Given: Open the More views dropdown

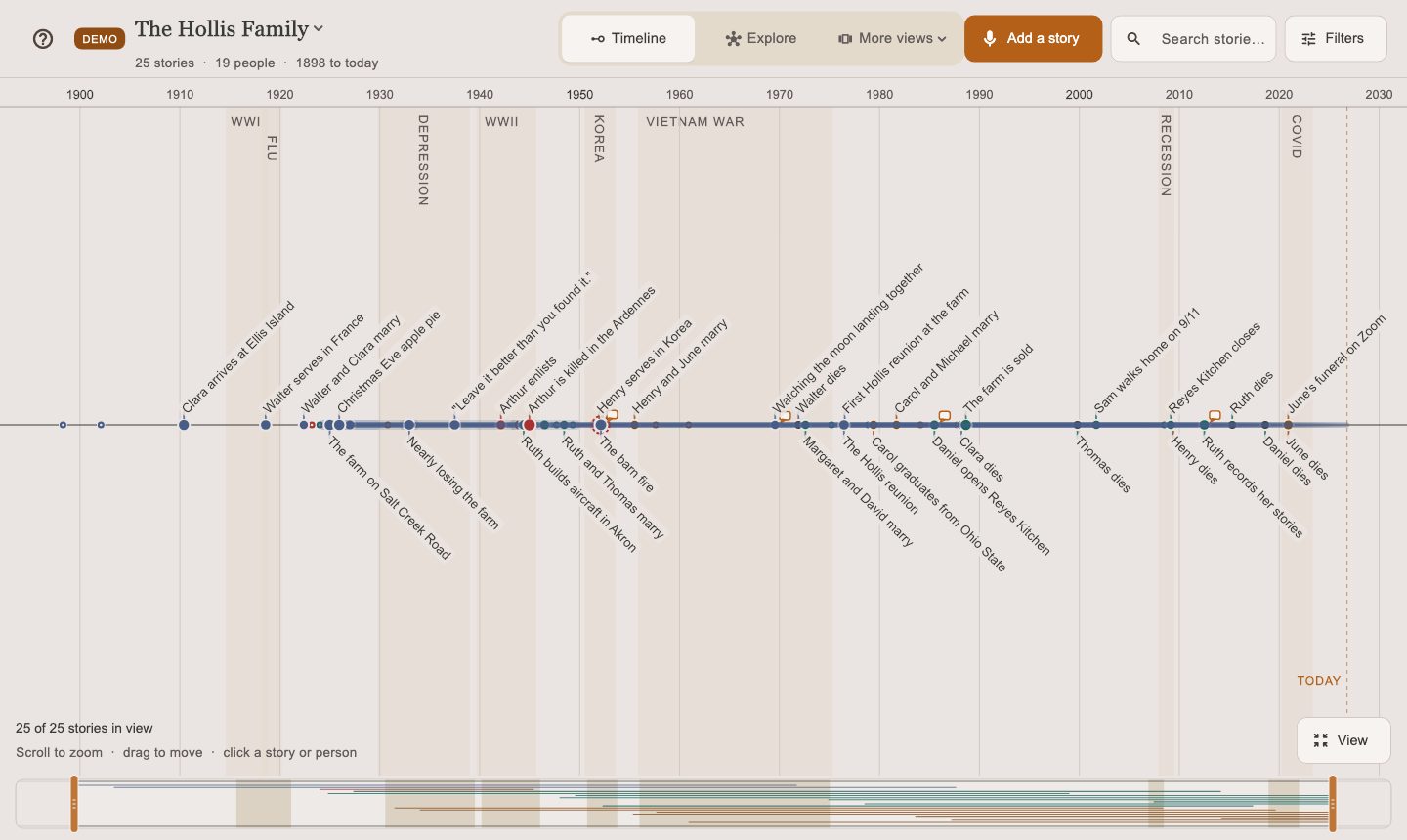Looking at the screenshot, I should pyautogui.click(x=893, y=39).
